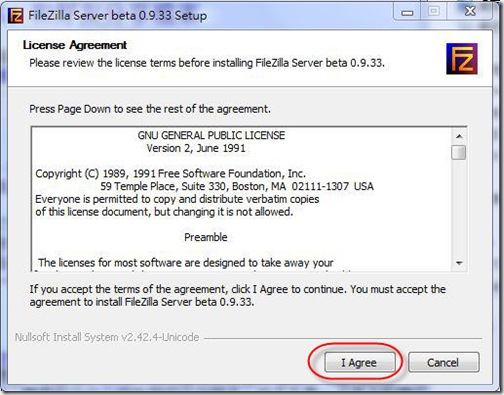Click the 'Nullsoft Install System' label
Image resolution: width=504 pixels, height=395 pixels.
coord(107,337)
